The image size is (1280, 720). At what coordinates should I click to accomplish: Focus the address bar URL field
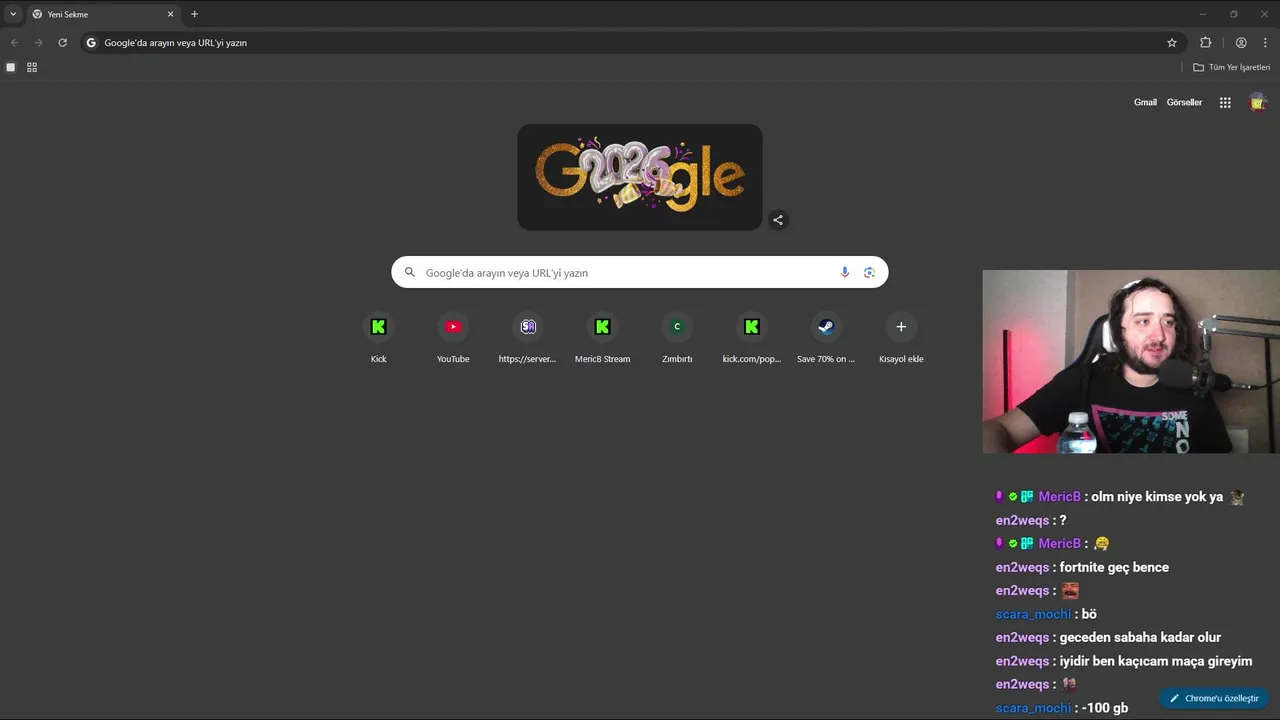pos(632,43)
